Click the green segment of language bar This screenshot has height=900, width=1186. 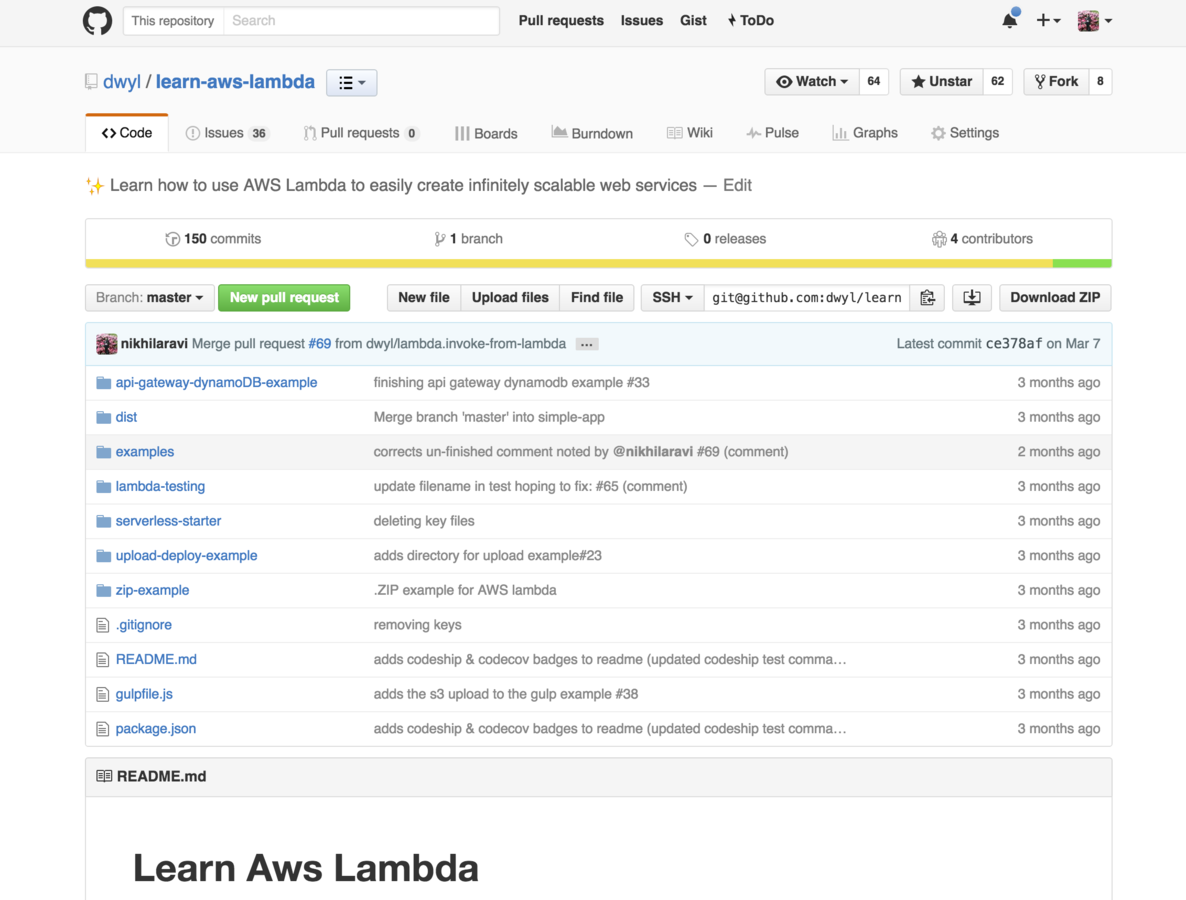coord(1082,263)
